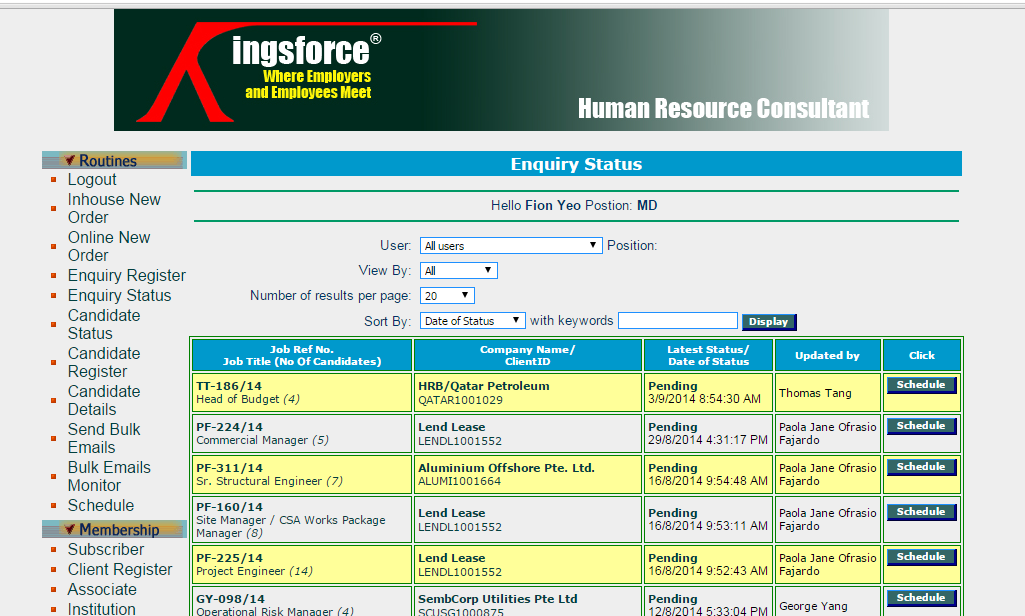
Task: Open Inhouse New Order page
Action: pyautogui.click(x=114, y=208)
